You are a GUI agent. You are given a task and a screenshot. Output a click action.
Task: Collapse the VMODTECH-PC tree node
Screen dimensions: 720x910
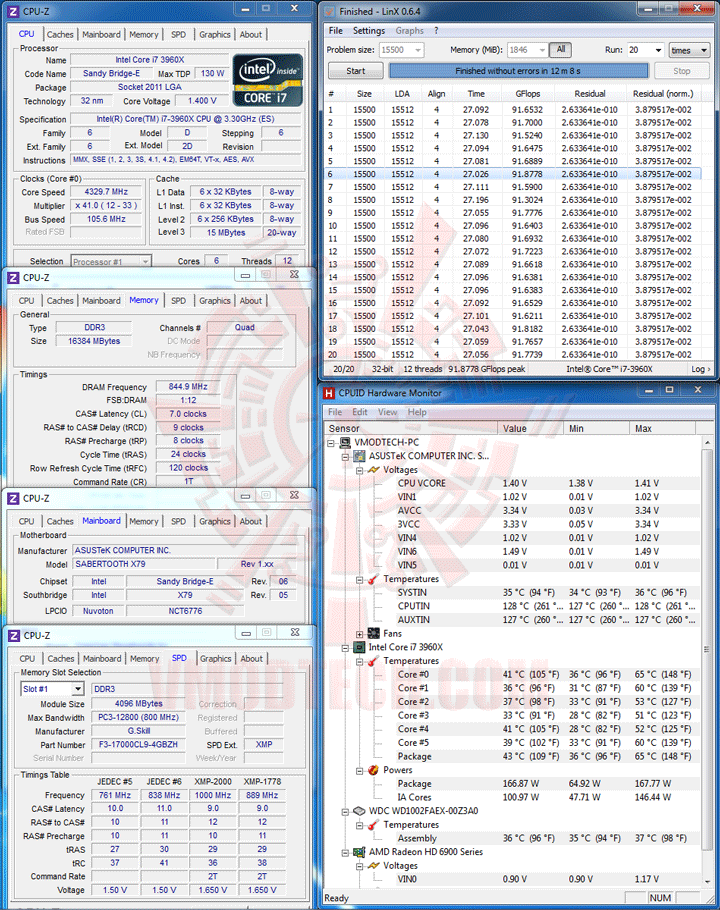click(x=331, y=443)
